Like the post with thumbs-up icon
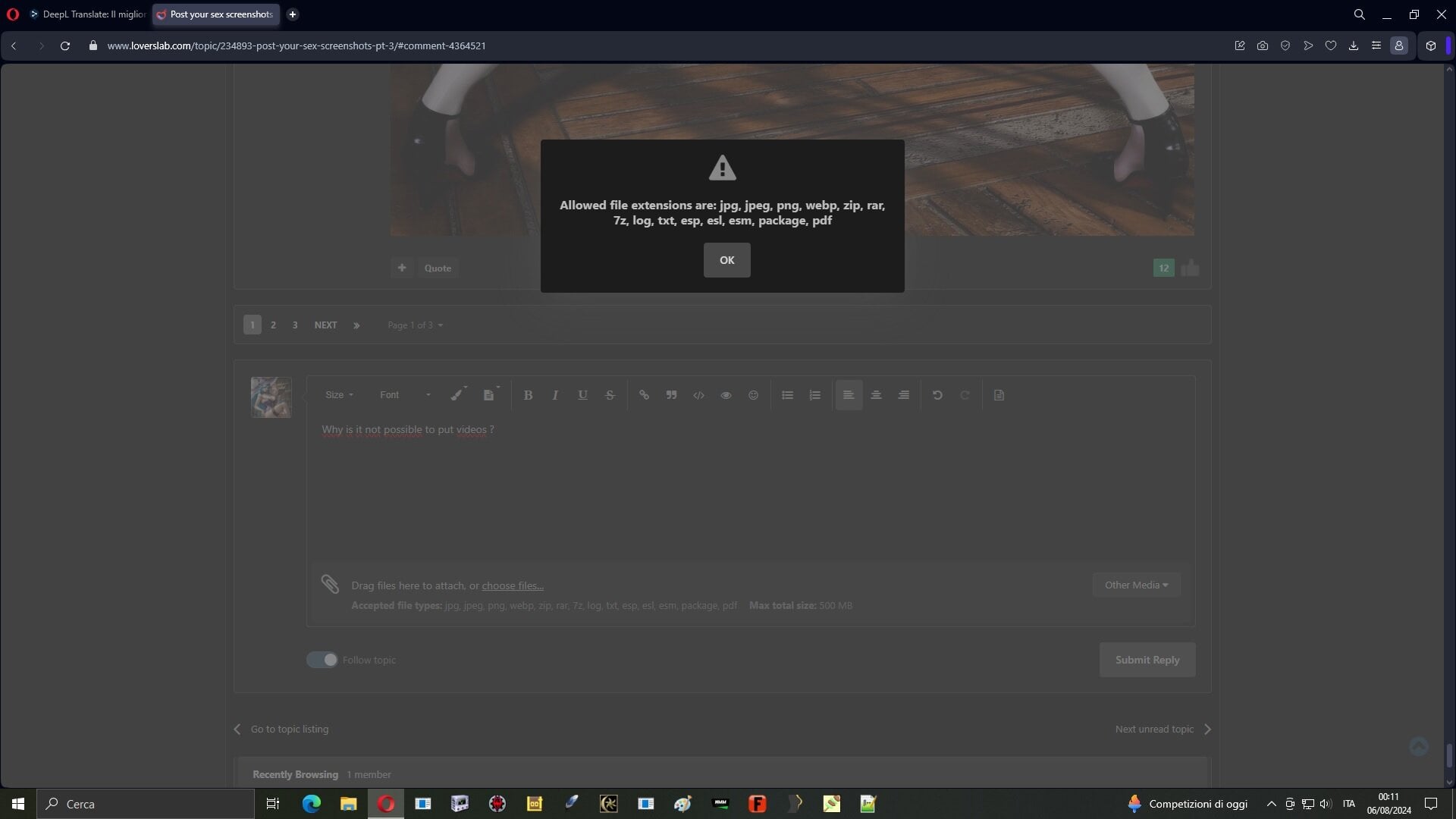Screen dimensions: 1456x819 click(x=1190, y=268)
